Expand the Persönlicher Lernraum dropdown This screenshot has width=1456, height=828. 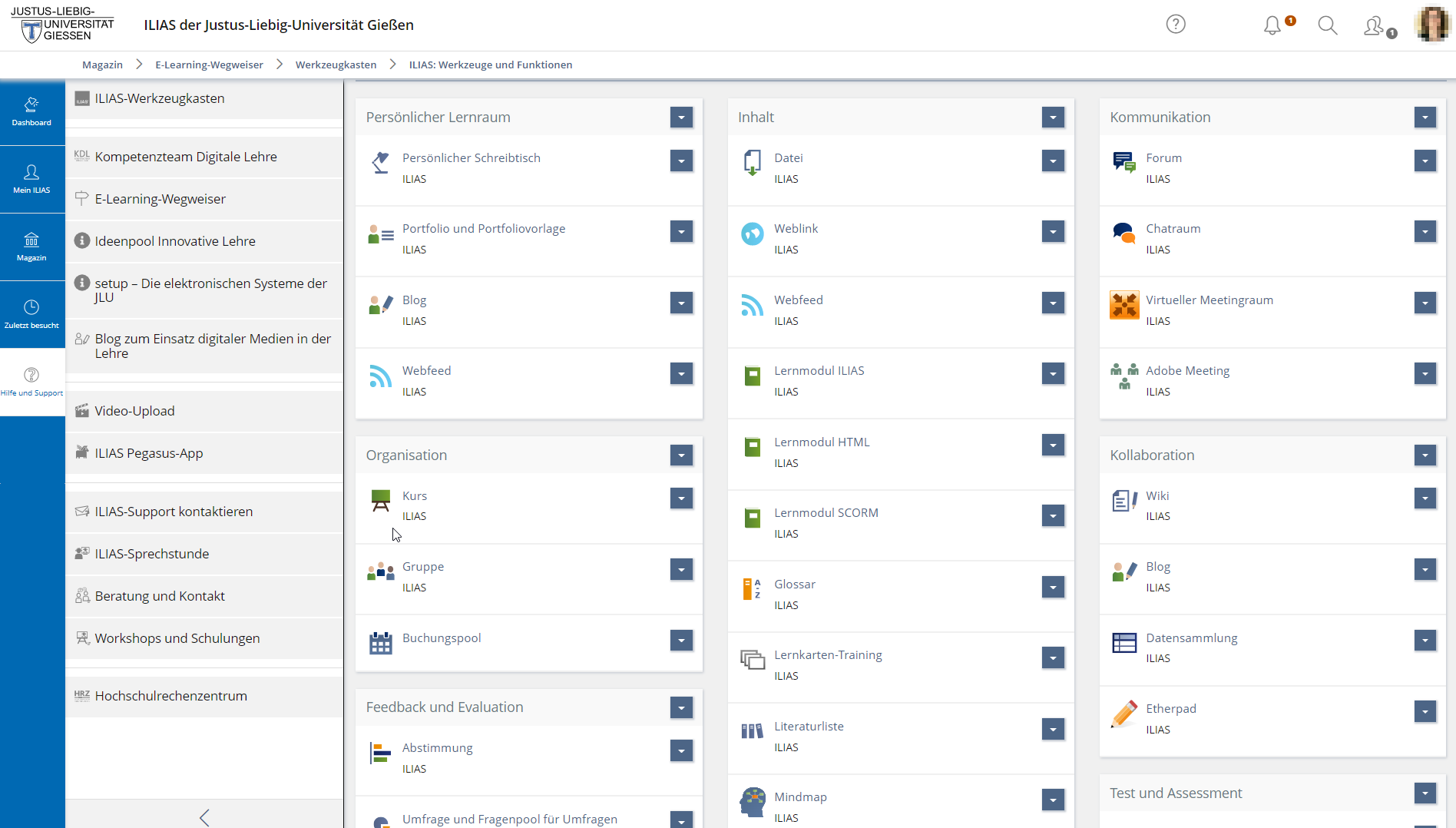[x=681, y=118]
